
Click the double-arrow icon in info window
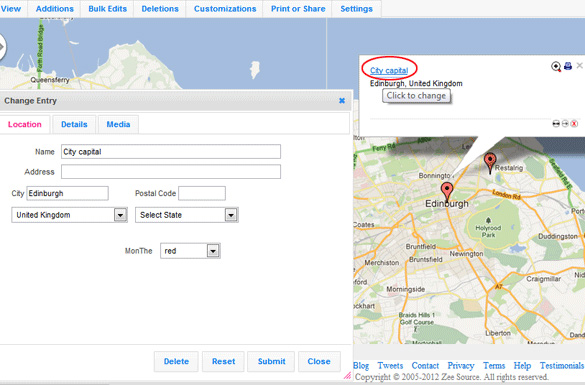pyautogui.click(x=556, y=123)
